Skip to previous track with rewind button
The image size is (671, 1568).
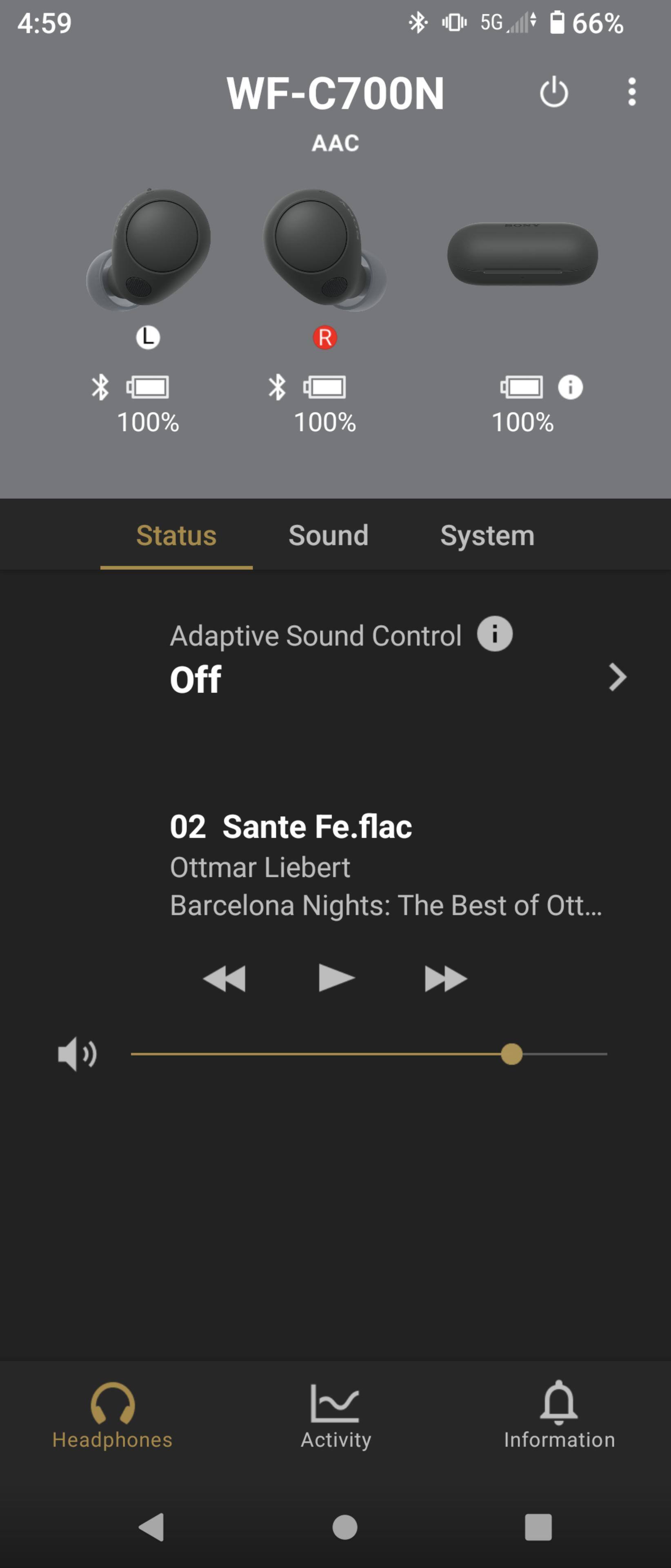(224, 978)
